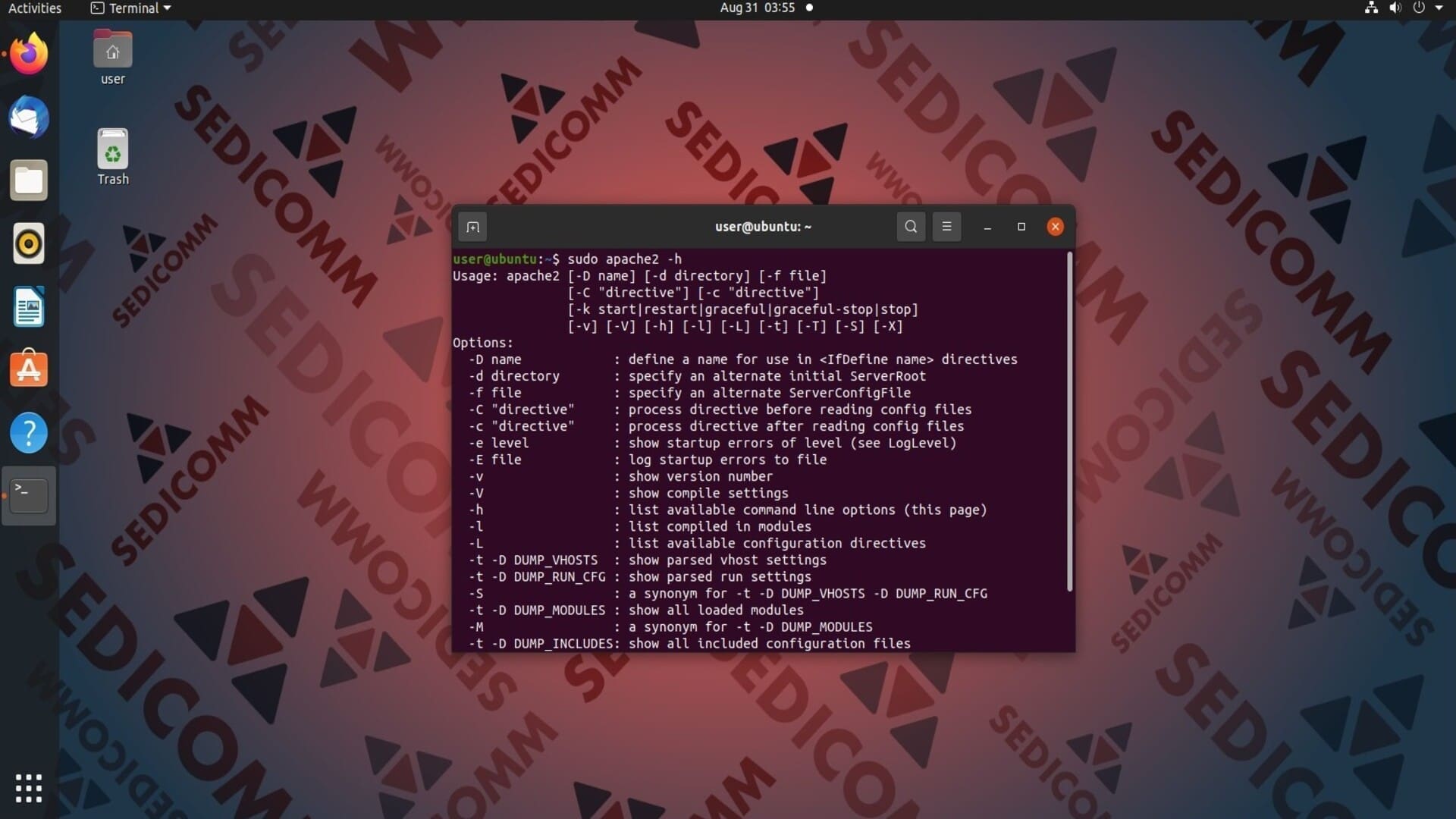Open a new terminal tab

click(x=472, y=227)
